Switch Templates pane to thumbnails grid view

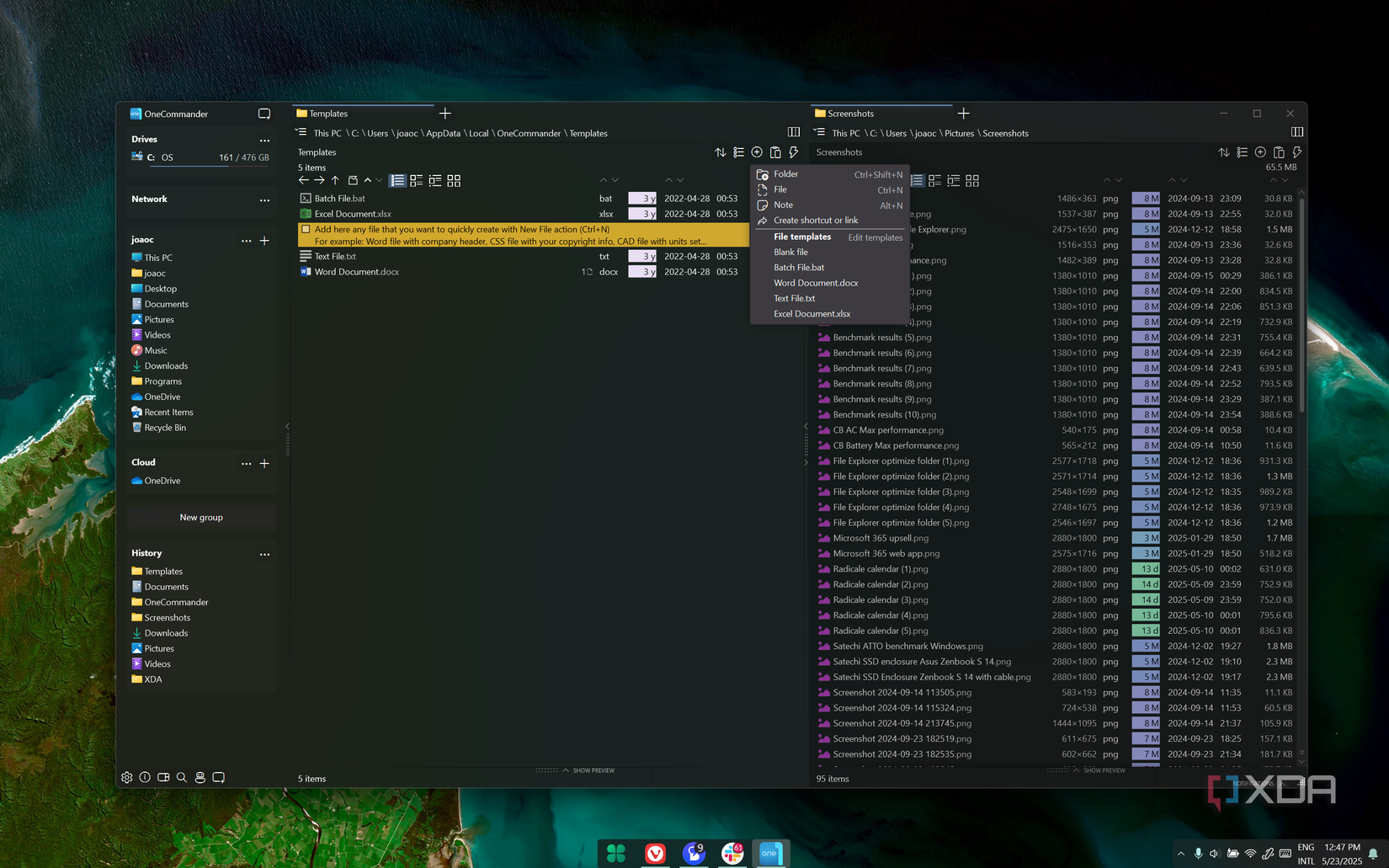pos(454,180)
